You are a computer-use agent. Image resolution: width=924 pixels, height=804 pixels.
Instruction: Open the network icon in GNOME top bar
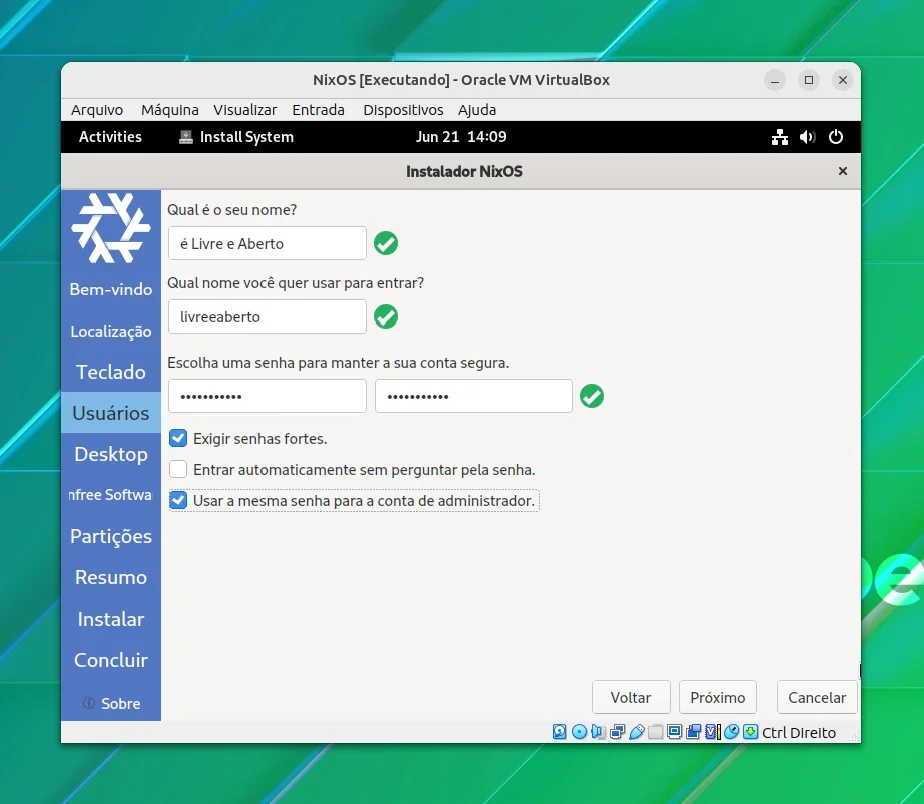click(780, 137)
